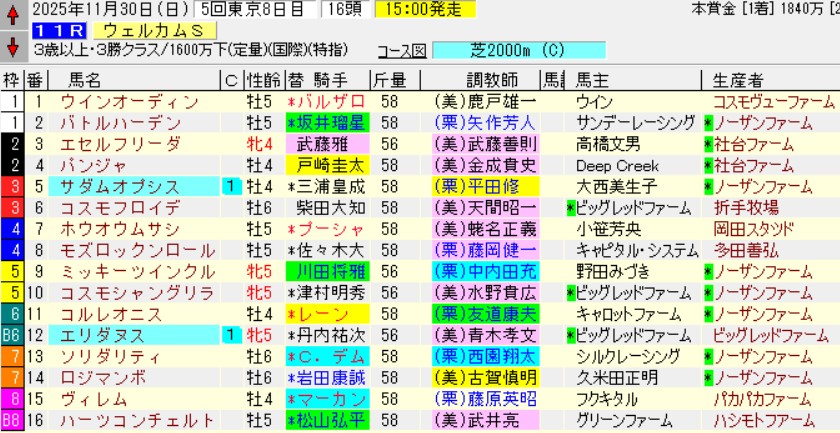Click the cyan C-column mark for サダムオプシス
This screenshot has height=433, width=840.
[231, 186]
